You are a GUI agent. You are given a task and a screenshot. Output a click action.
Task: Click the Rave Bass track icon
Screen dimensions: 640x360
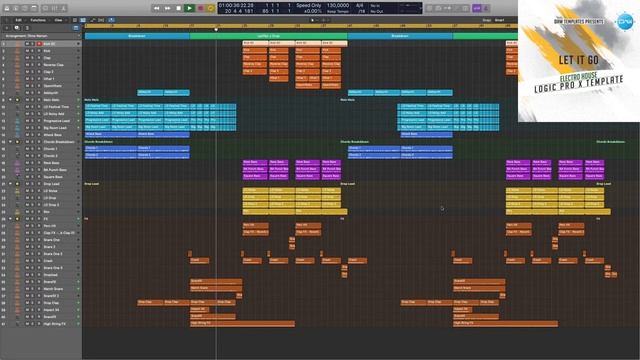(x=17, y=163)
